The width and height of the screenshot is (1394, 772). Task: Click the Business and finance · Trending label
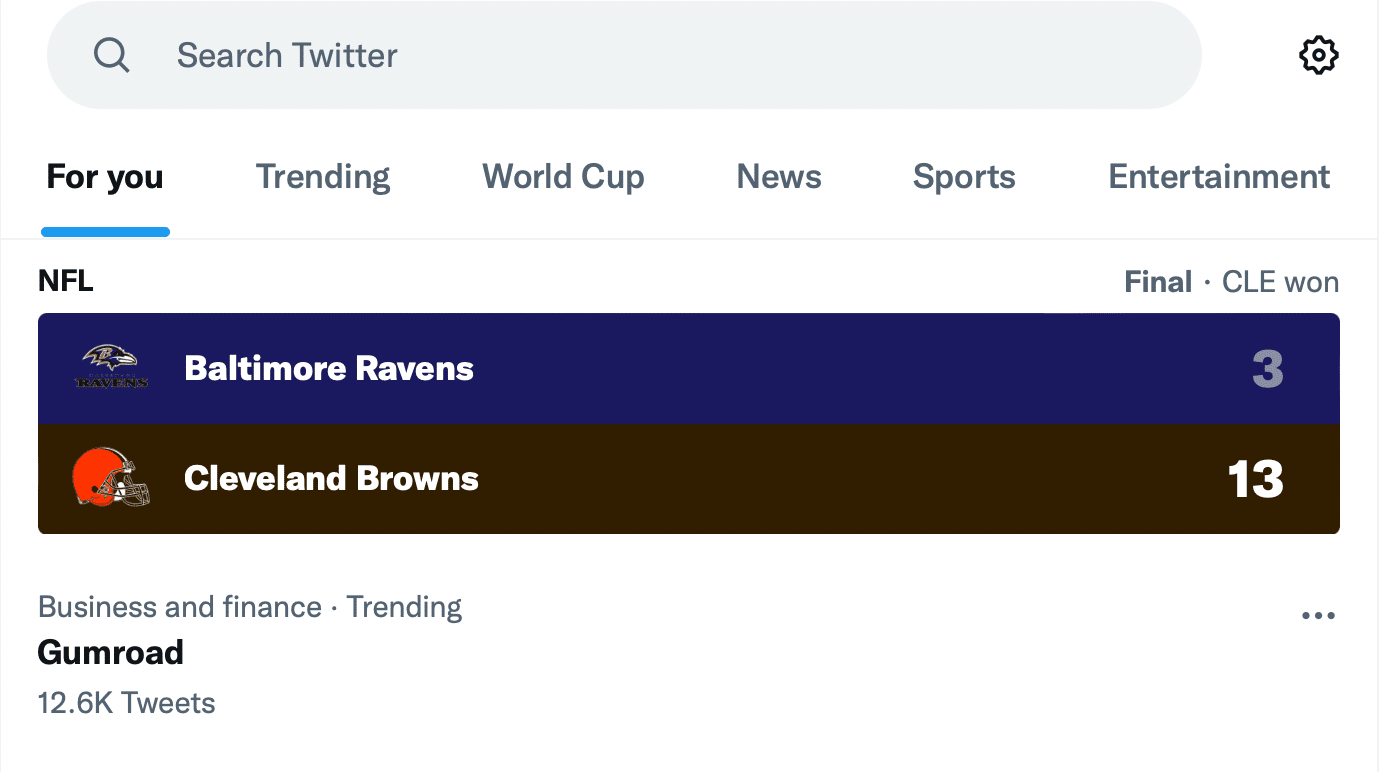pyautogui.click(x=250, y=607)
